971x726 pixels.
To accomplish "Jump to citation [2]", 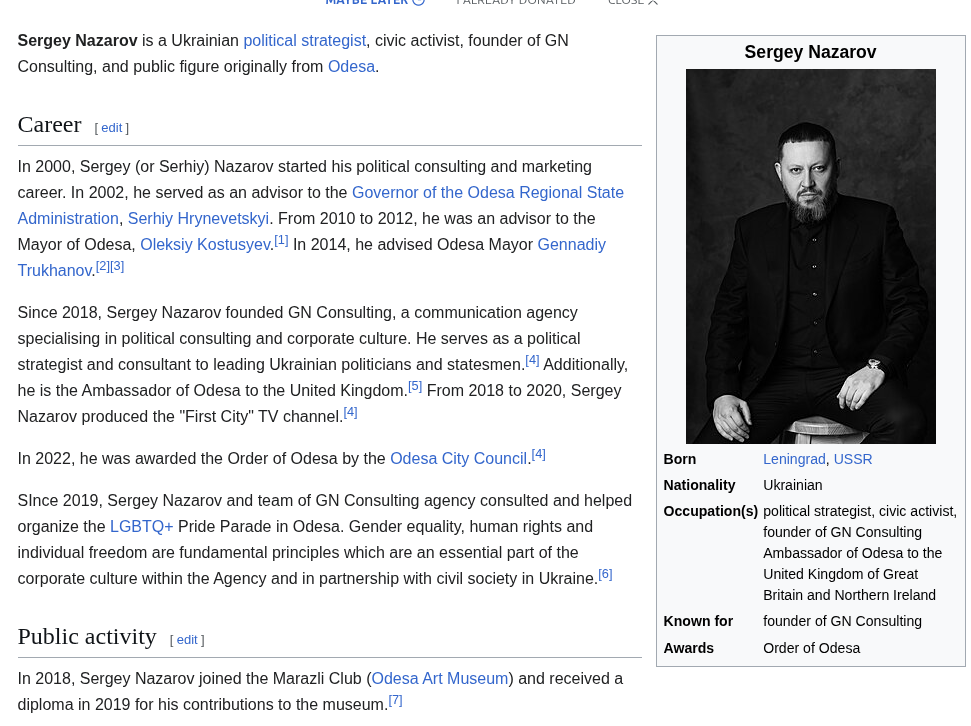I will (x=103, y=266).
